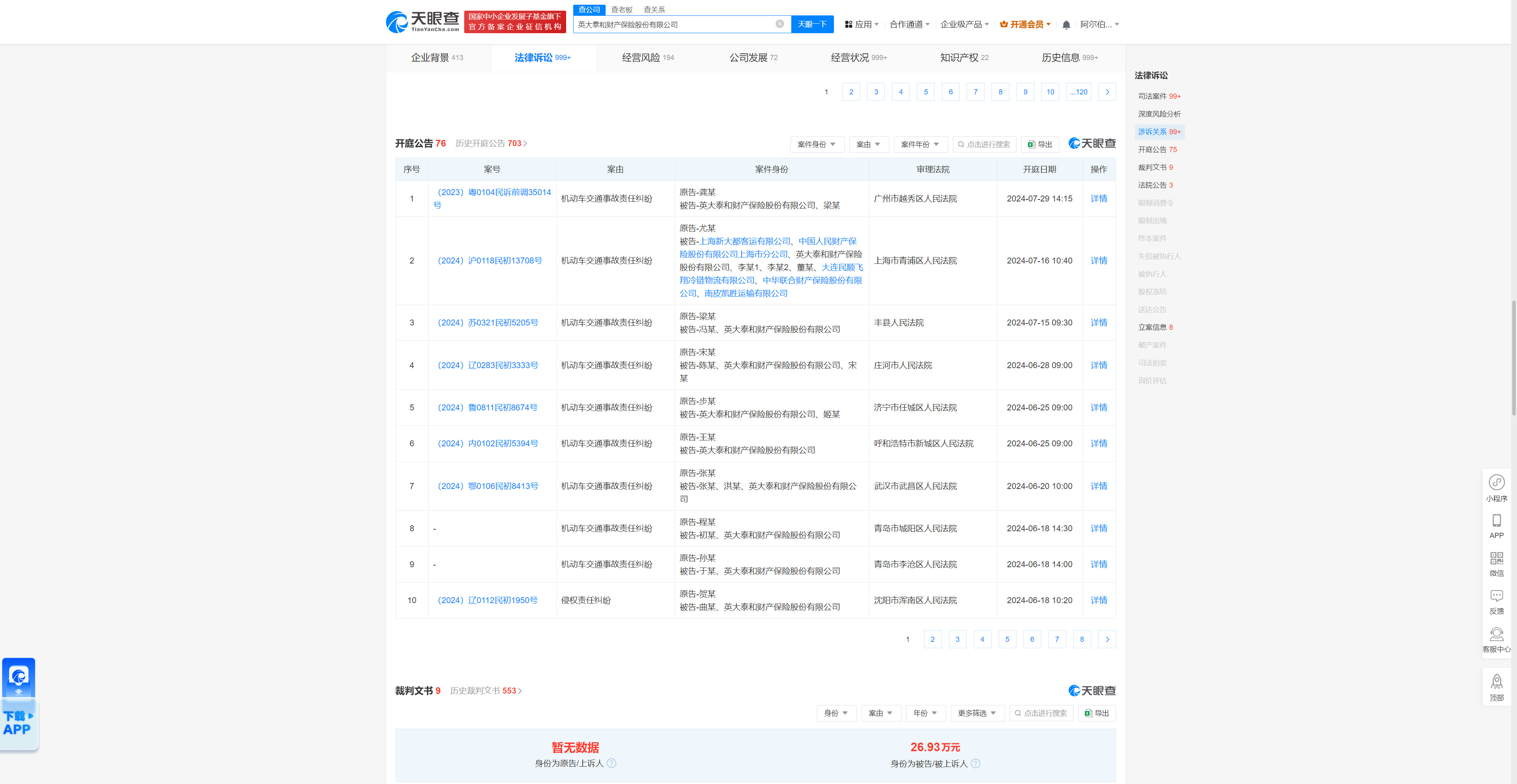This screenshot has height=784, width=1517.
Task: Click 开通会员 crown icon
Action: [1025, 24]
